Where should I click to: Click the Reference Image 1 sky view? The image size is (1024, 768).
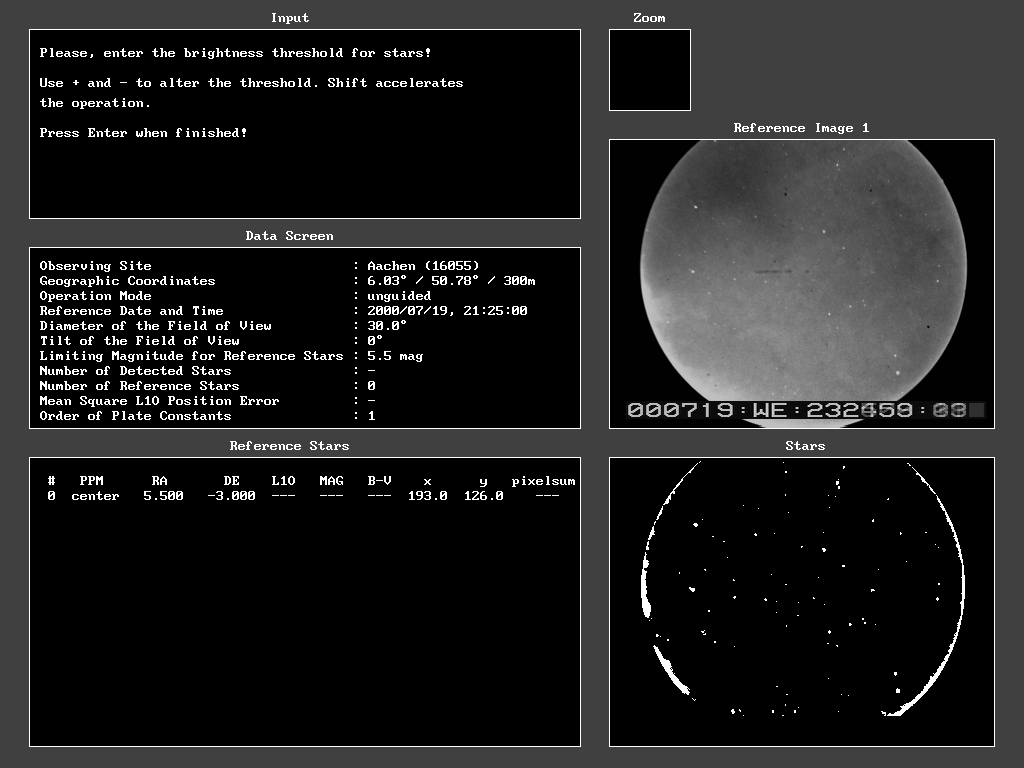(x=802, y=270)
